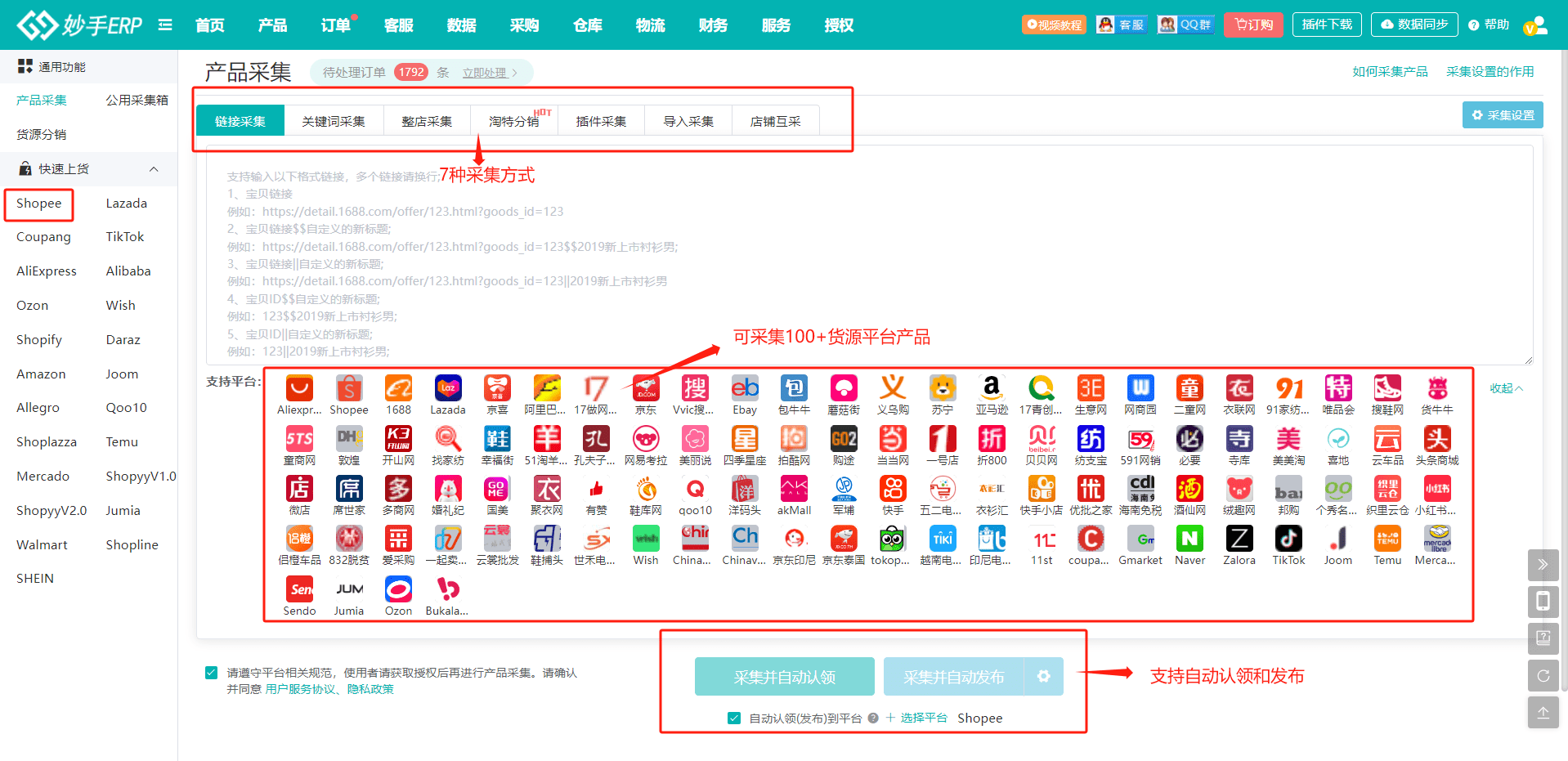Select AliExpress in the sidebar

tap(47, 271)
